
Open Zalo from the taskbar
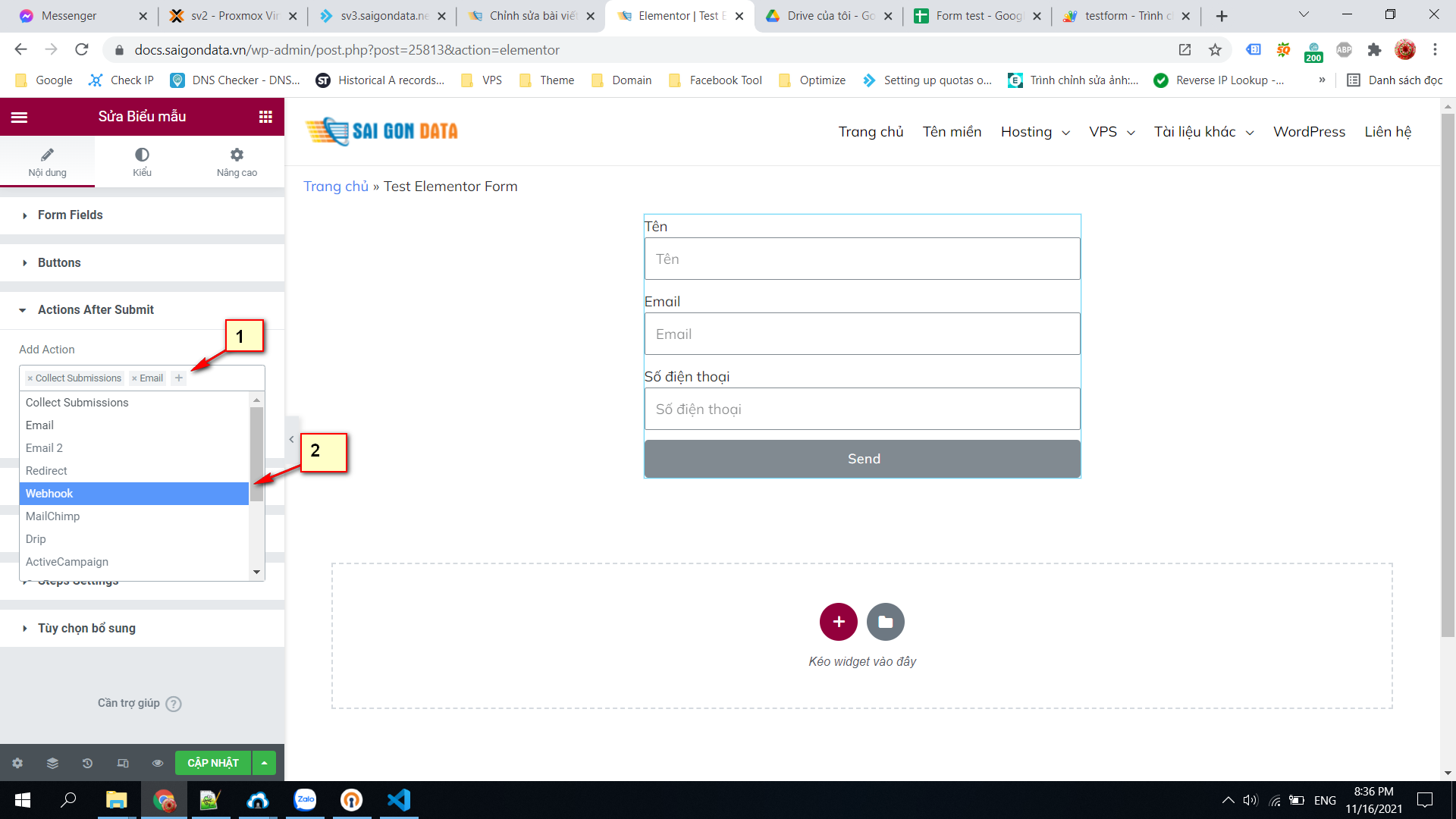pos(305,800)
